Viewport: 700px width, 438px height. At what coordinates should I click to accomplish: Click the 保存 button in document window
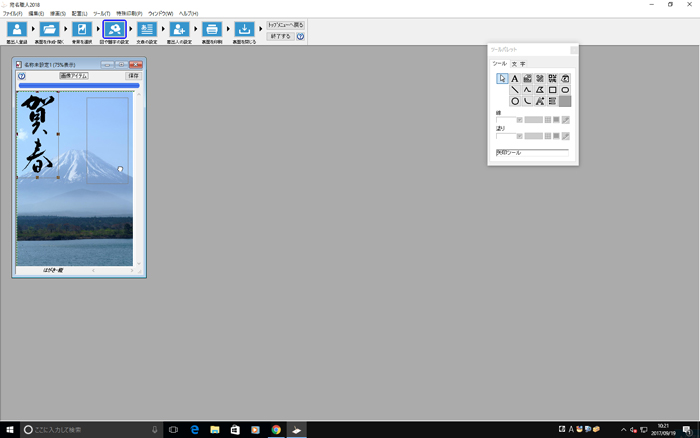[133, 75]
